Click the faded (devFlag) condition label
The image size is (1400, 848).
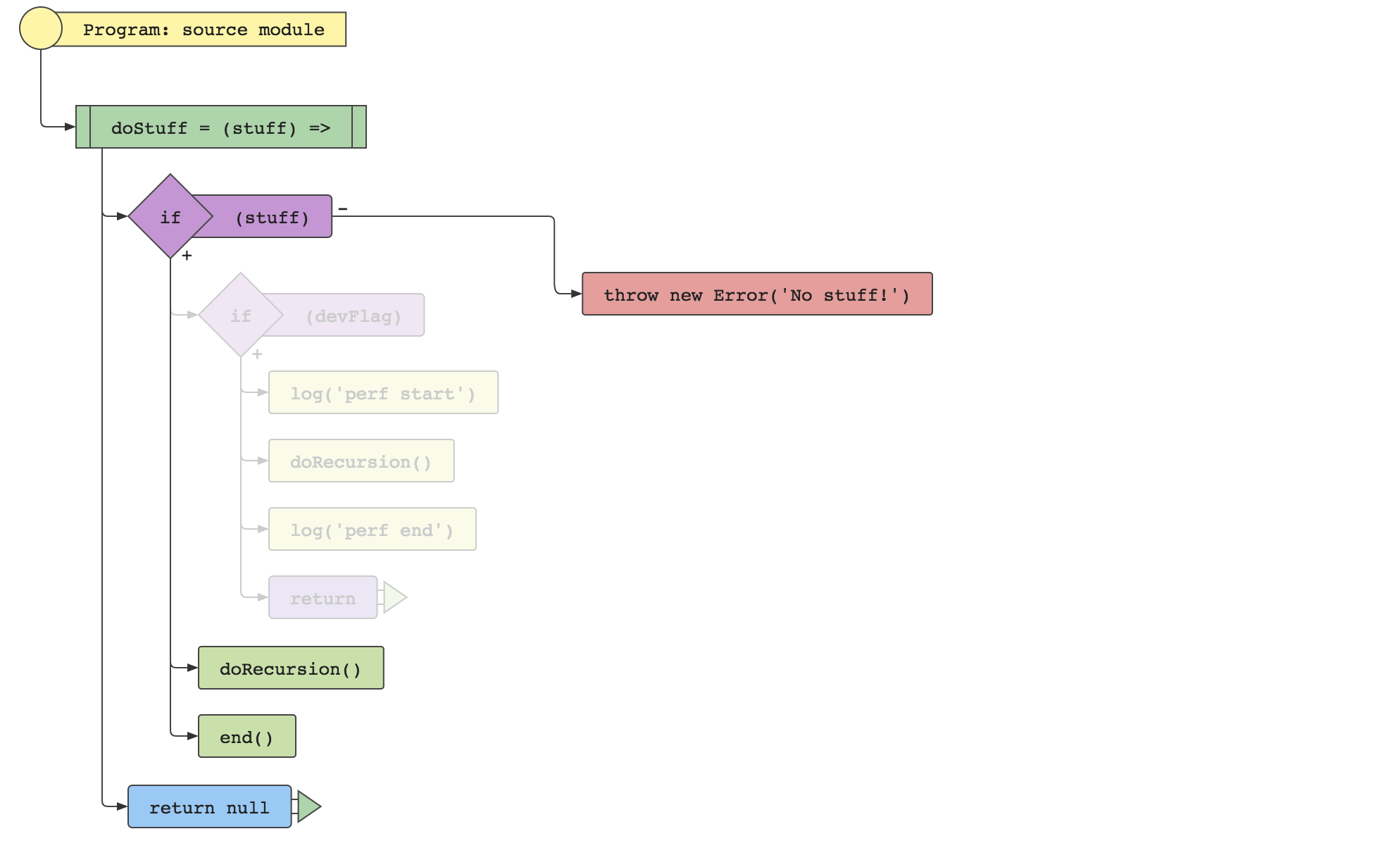click(x=354, y=316)
